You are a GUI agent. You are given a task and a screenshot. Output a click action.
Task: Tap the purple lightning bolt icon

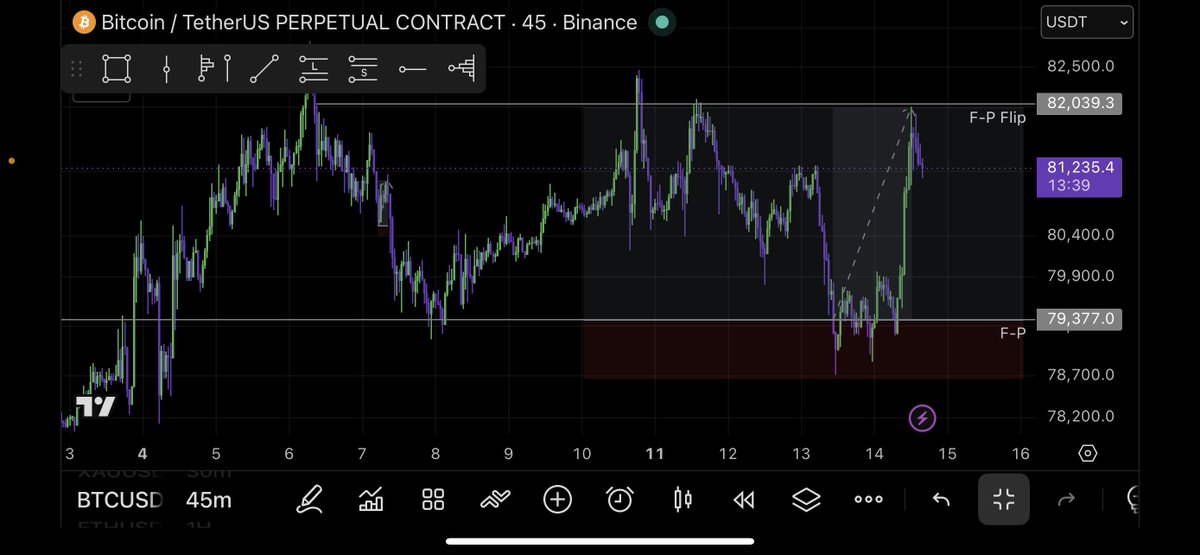[x=922, y=418]
